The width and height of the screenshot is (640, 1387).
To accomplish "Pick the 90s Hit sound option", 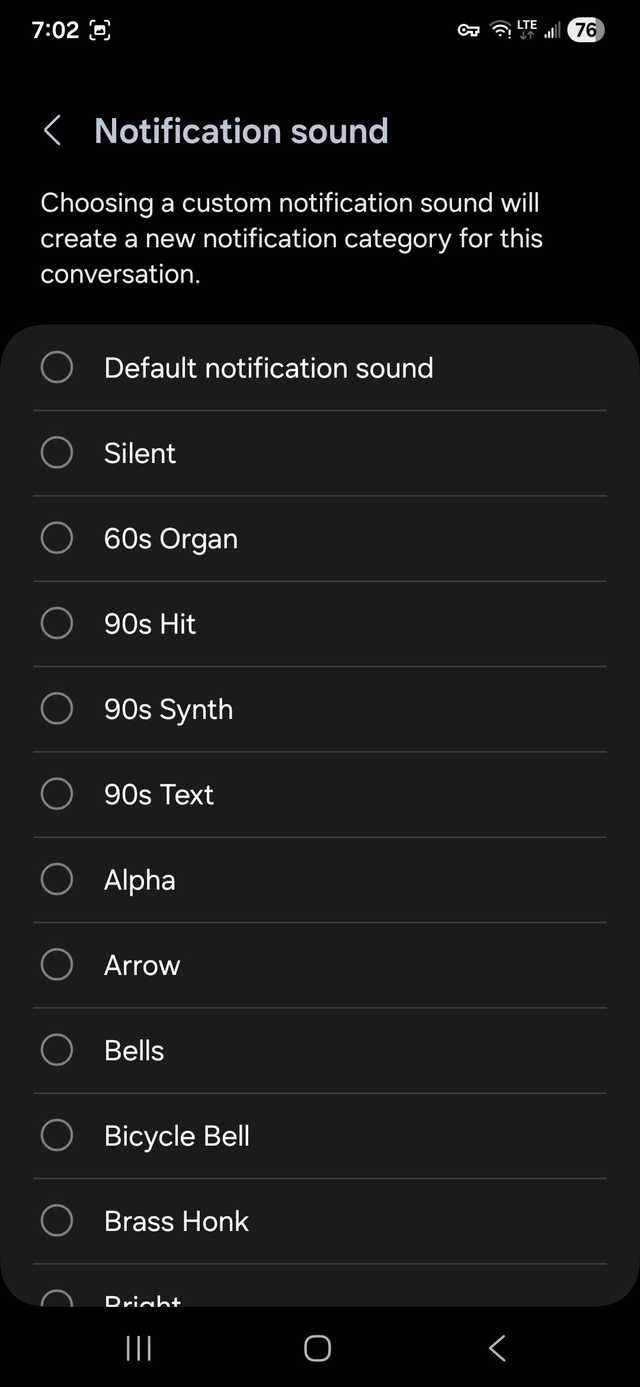I will point(57,624).
